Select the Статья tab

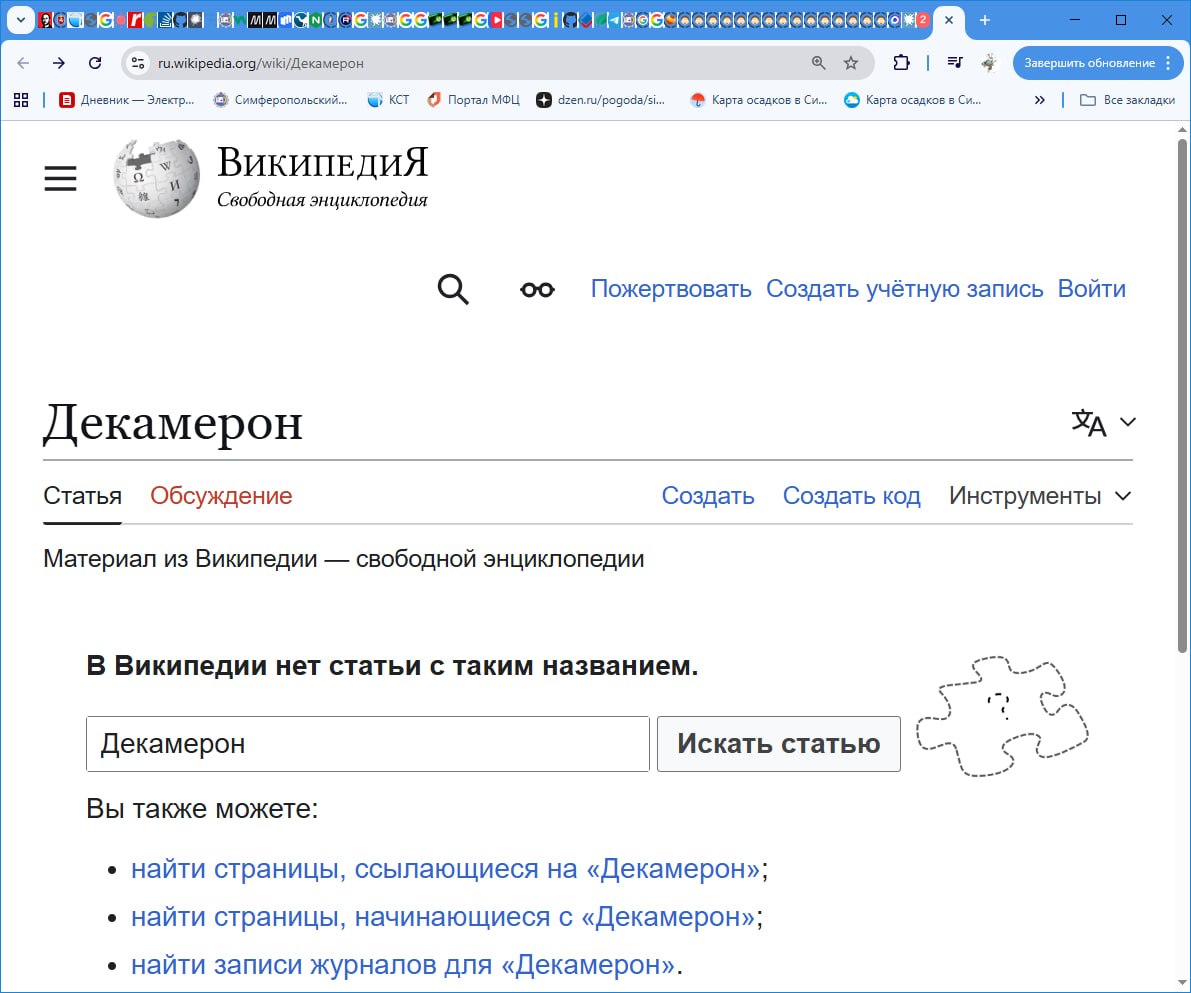pos(82,496)
